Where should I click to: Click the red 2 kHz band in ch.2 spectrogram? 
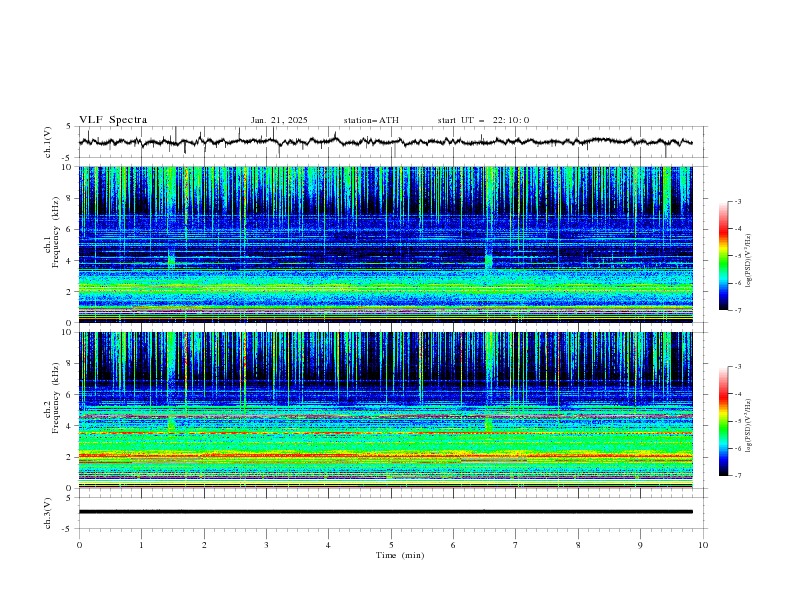tap(385, 456)
